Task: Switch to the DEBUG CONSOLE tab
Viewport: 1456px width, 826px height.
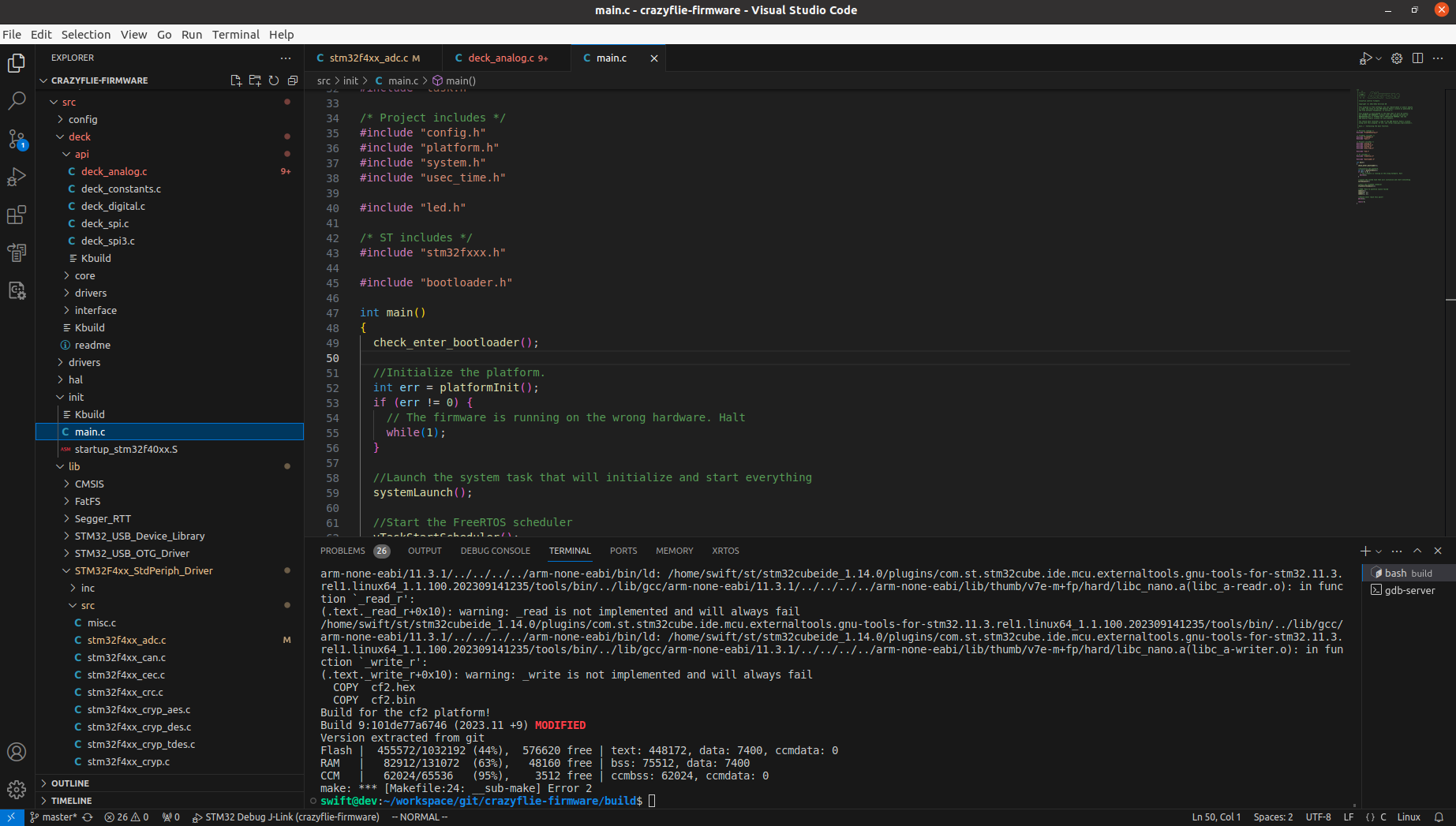Action: click(x=496, y=551)
